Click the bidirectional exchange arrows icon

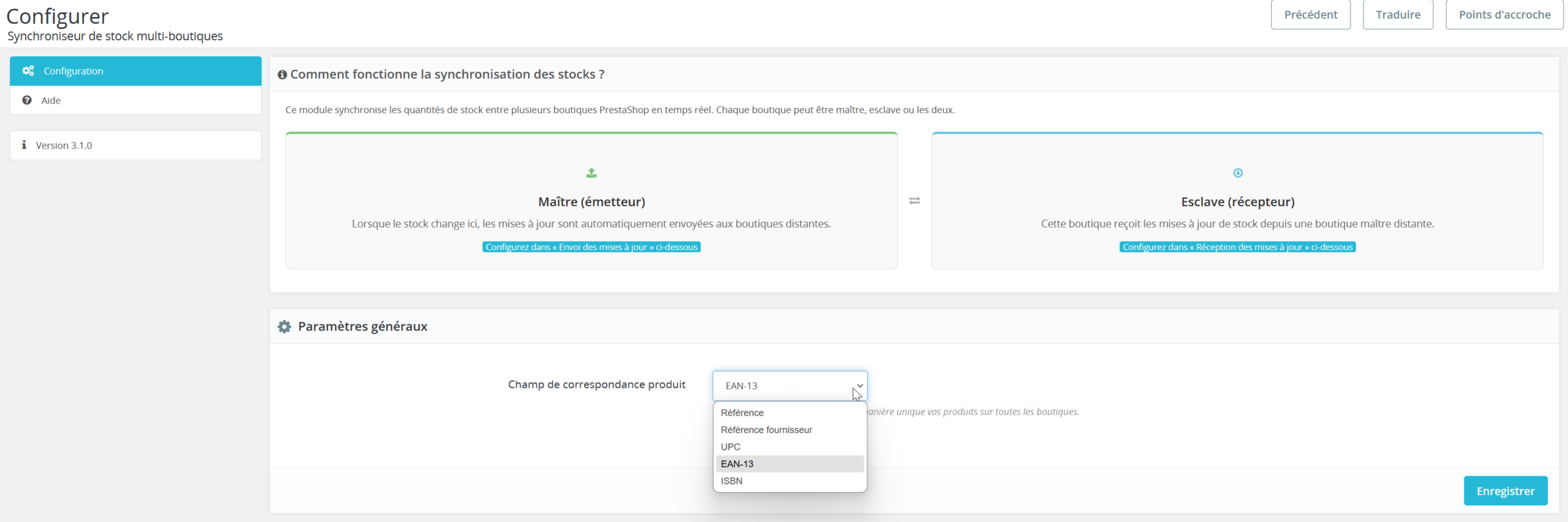point(914,201)
